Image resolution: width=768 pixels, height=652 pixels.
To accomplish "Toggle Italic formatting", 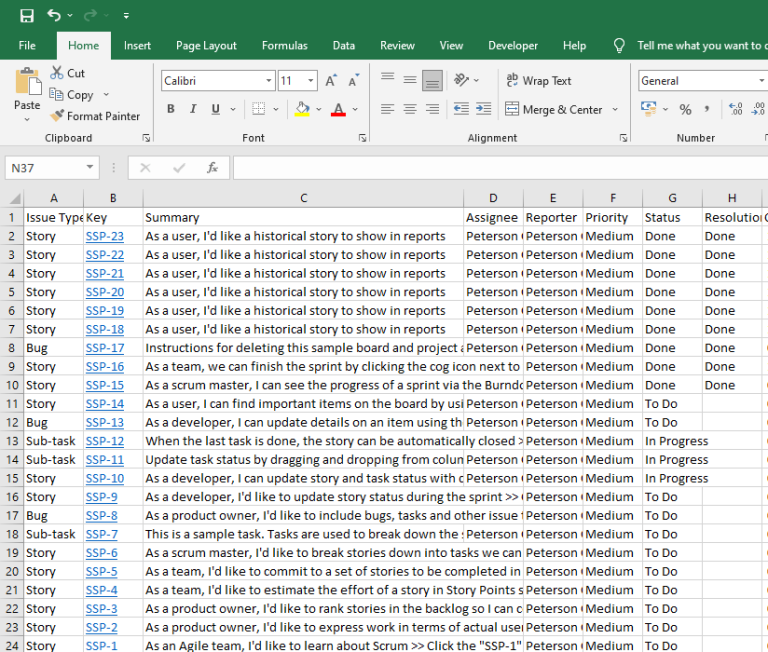I will [195, 109].
